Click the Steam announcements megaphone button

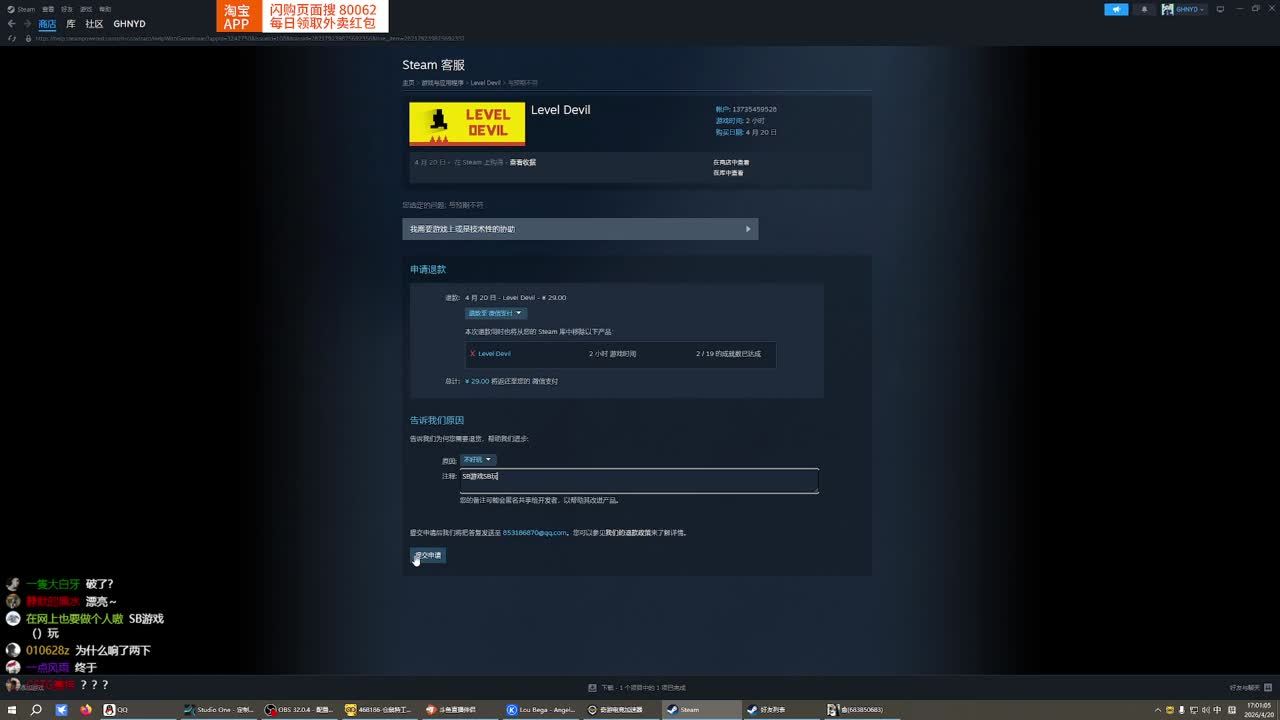coord(1116,9)
